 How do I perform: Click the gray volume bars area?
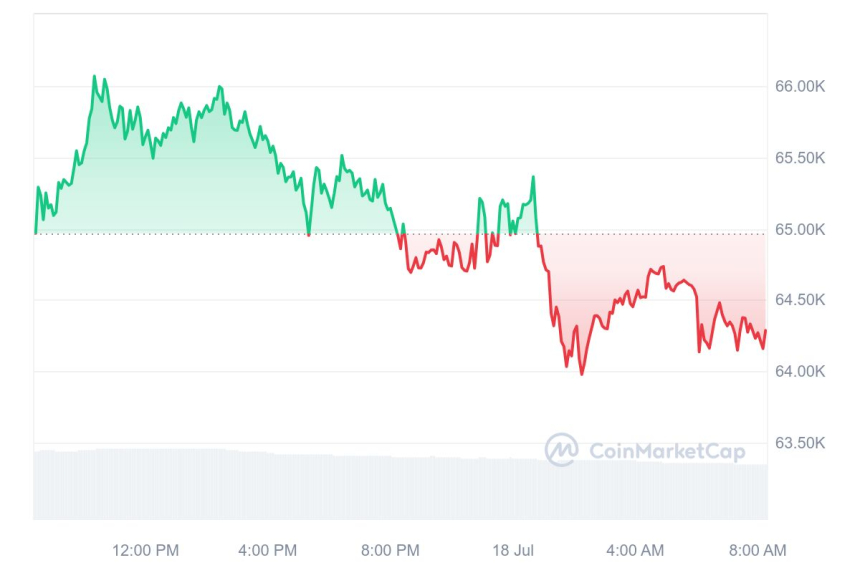400,488
